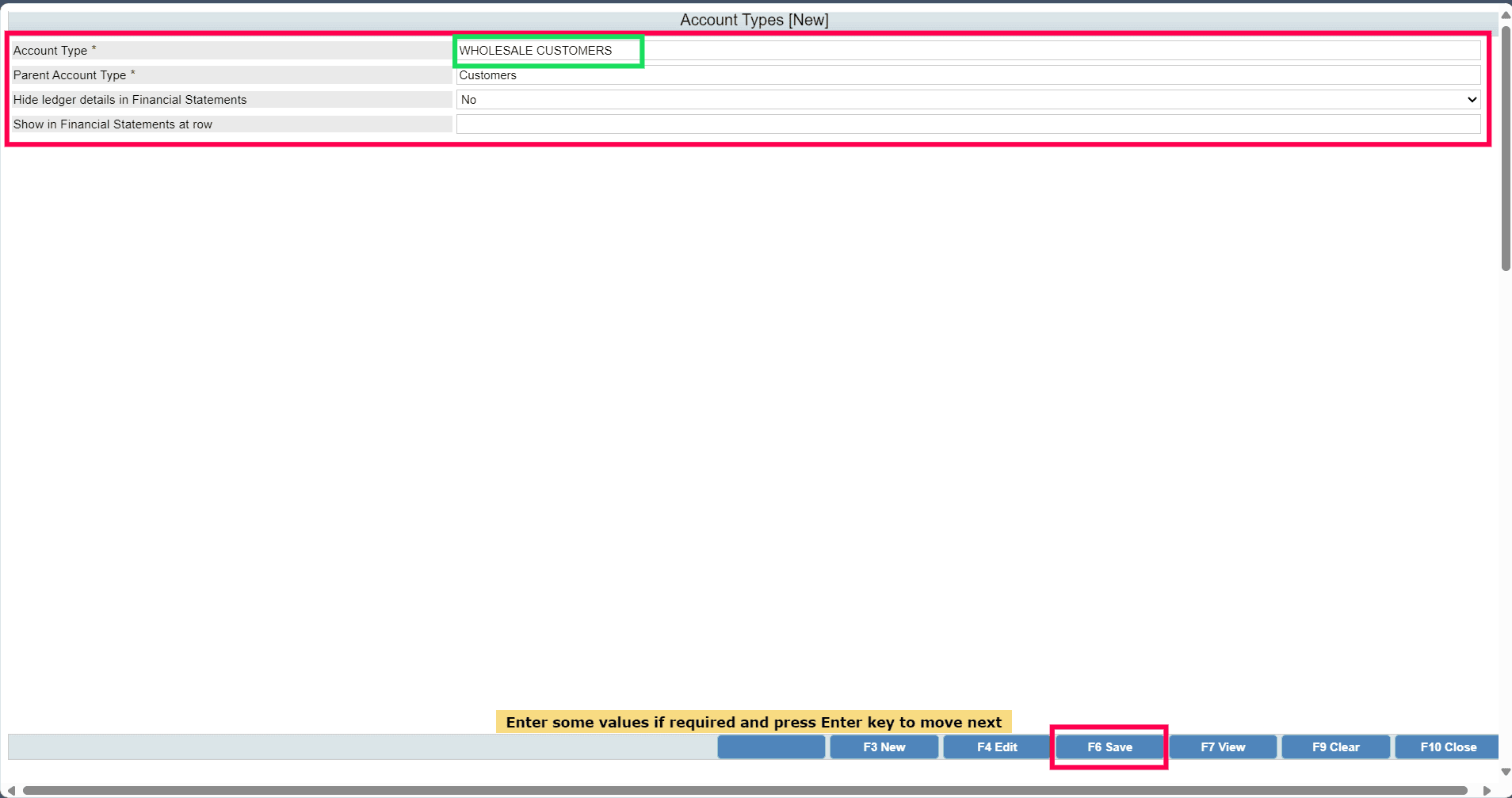Click the Account Type label

[55, 51]
